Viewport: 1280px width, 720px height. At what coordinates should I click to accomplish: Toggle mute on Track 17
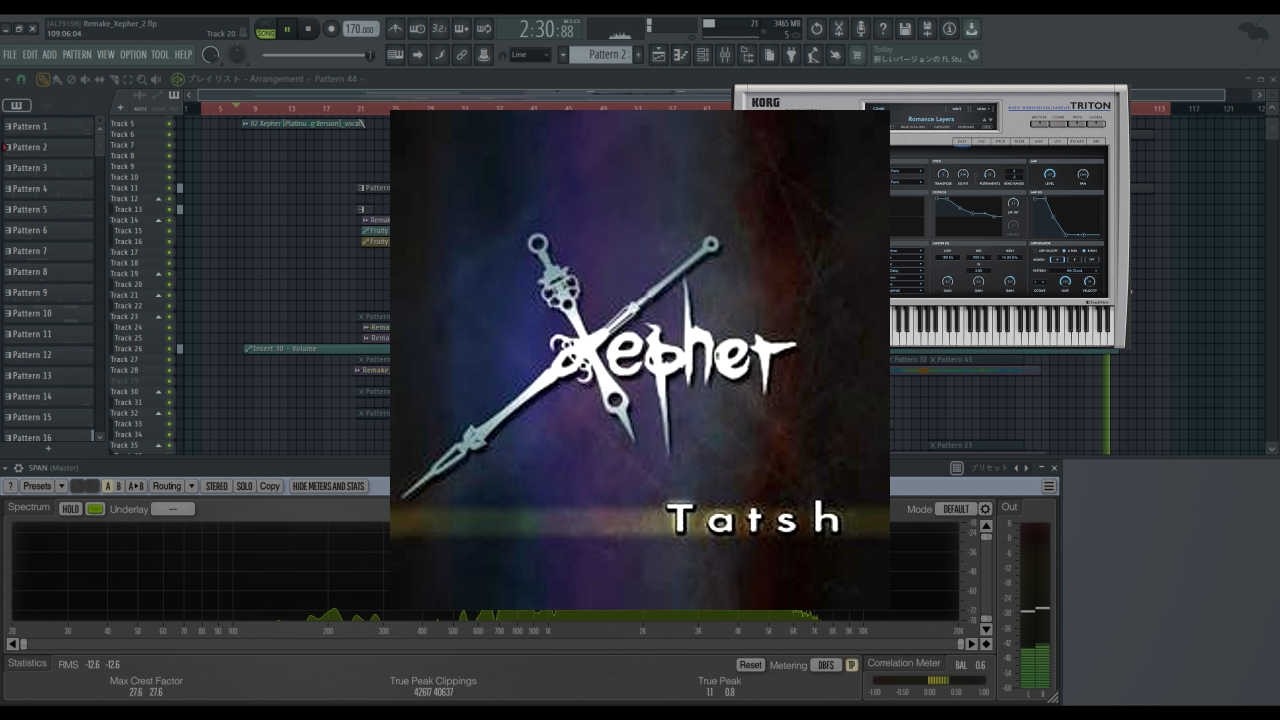pyautogui.click(x=169, y=252)
